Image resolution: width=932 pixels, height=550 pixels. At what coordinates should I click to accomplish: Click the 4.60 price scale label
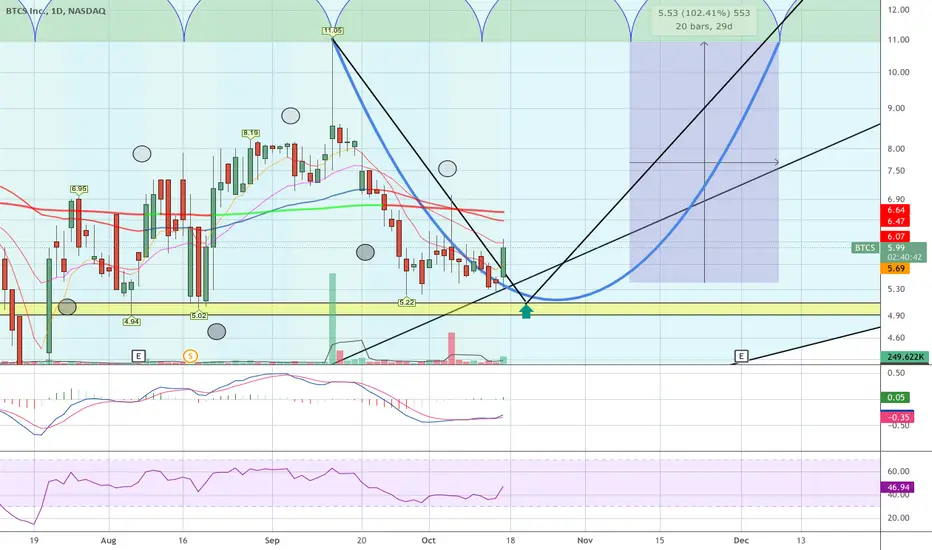click(896, 337)
